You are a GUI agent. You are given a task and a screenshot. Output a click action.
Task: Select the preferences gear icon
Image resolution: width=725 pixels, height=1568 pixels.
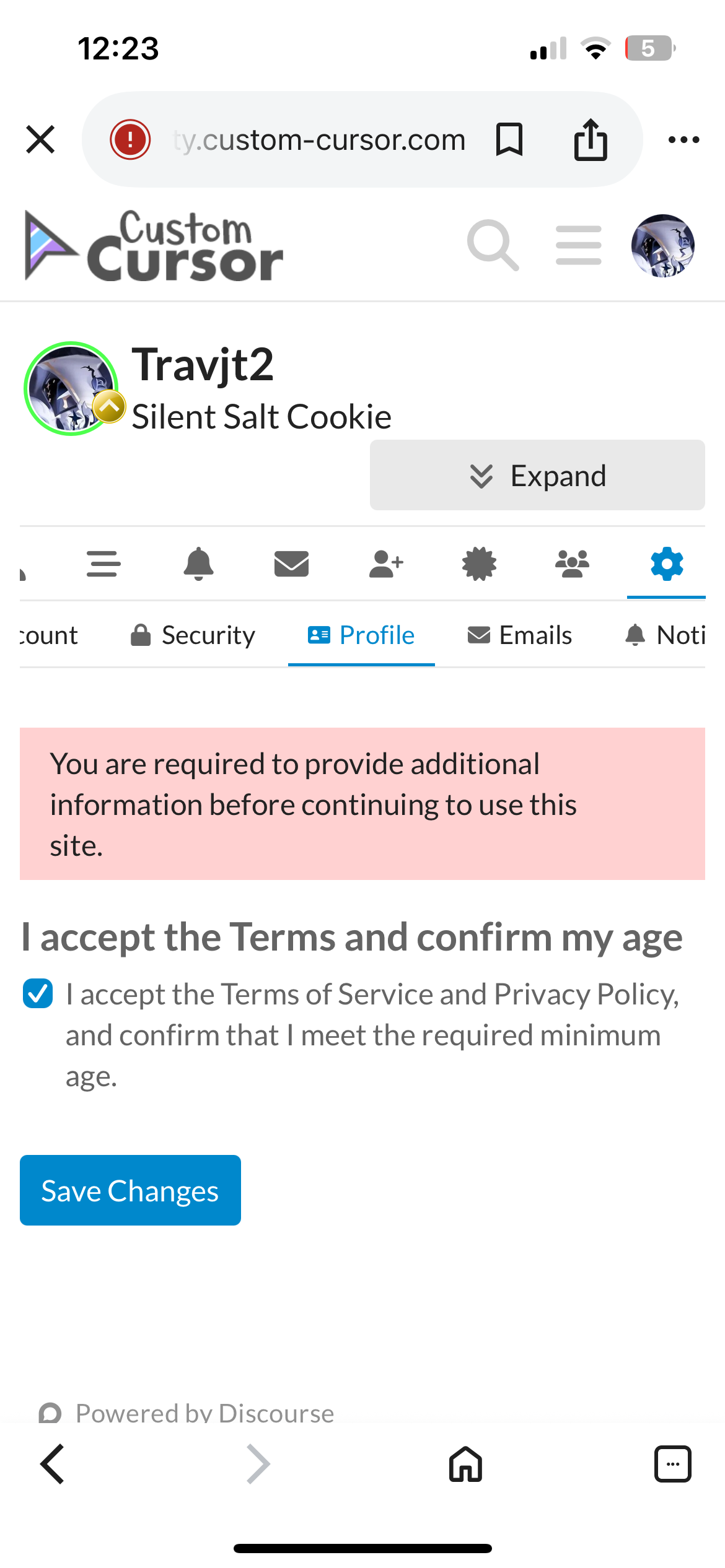[667, 564]
